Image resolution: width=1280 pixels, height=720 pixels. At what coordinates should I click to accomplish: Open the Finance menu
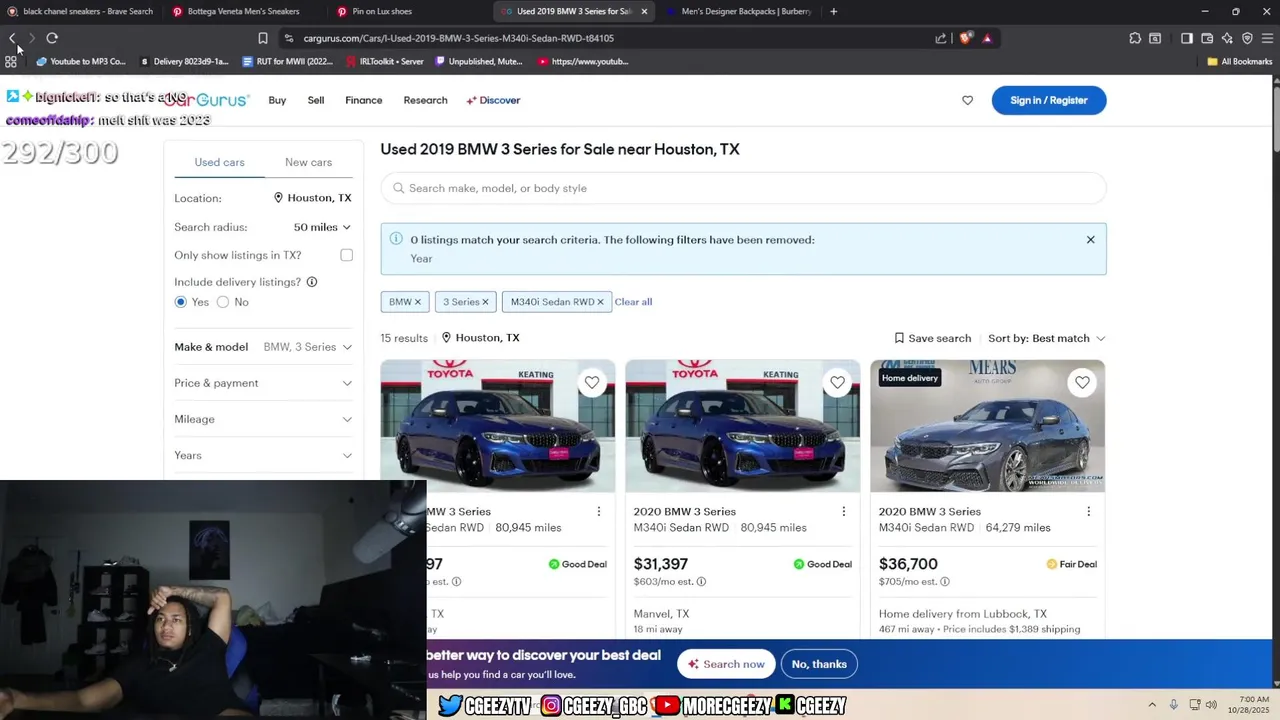click(364, 100)
